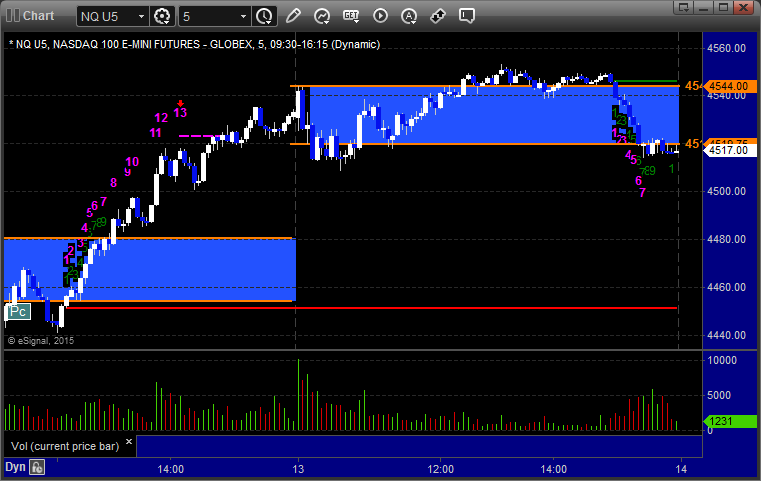Viewport: 761px width, 481px height.
Task: Click the magenta 11 count label
Action: [x=155, y=133]
